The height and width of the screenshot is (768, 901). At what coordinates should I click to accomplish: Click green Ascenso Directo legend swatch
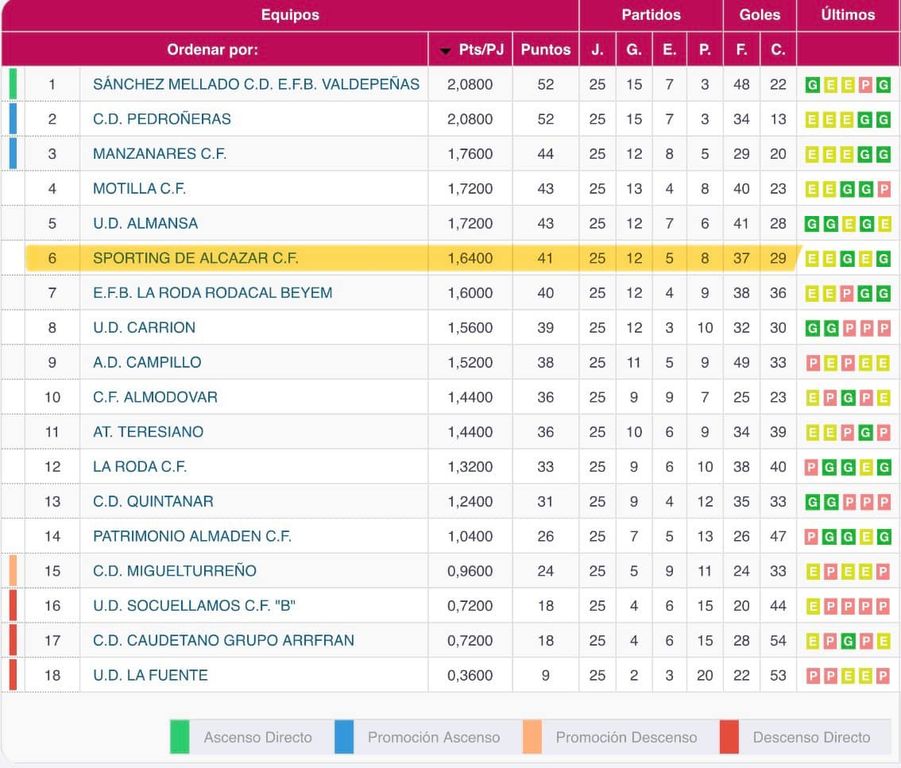pyautogui.click(x=180, y=737)
